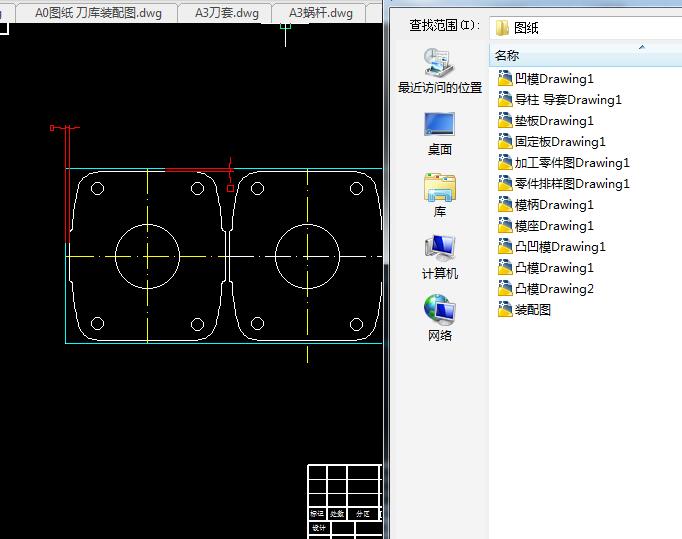Screen dimensions: 682x539
Task: Click the file name 加工零件图Drawing1
Action: pos(572,163)
